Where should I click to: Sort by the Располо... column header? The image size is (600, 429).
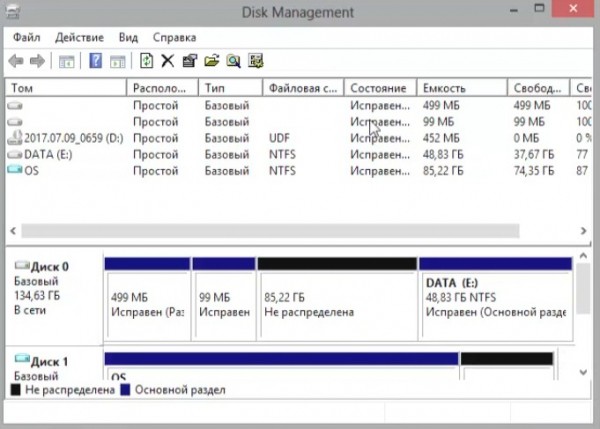[163, 88]
